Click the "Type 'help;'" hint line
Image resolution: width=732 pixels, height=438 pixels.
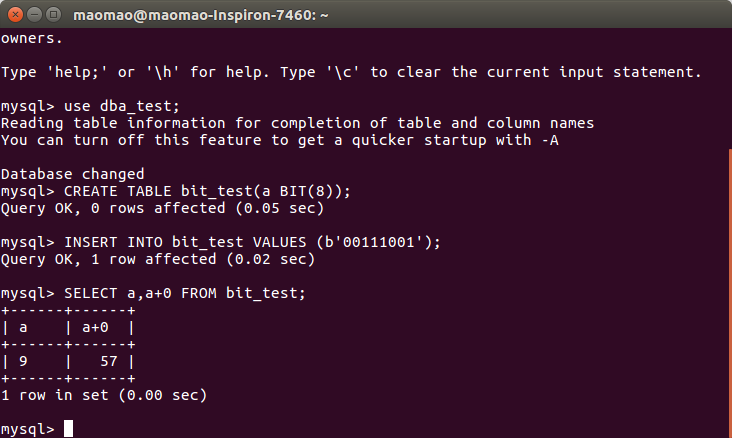coord(350,72)
